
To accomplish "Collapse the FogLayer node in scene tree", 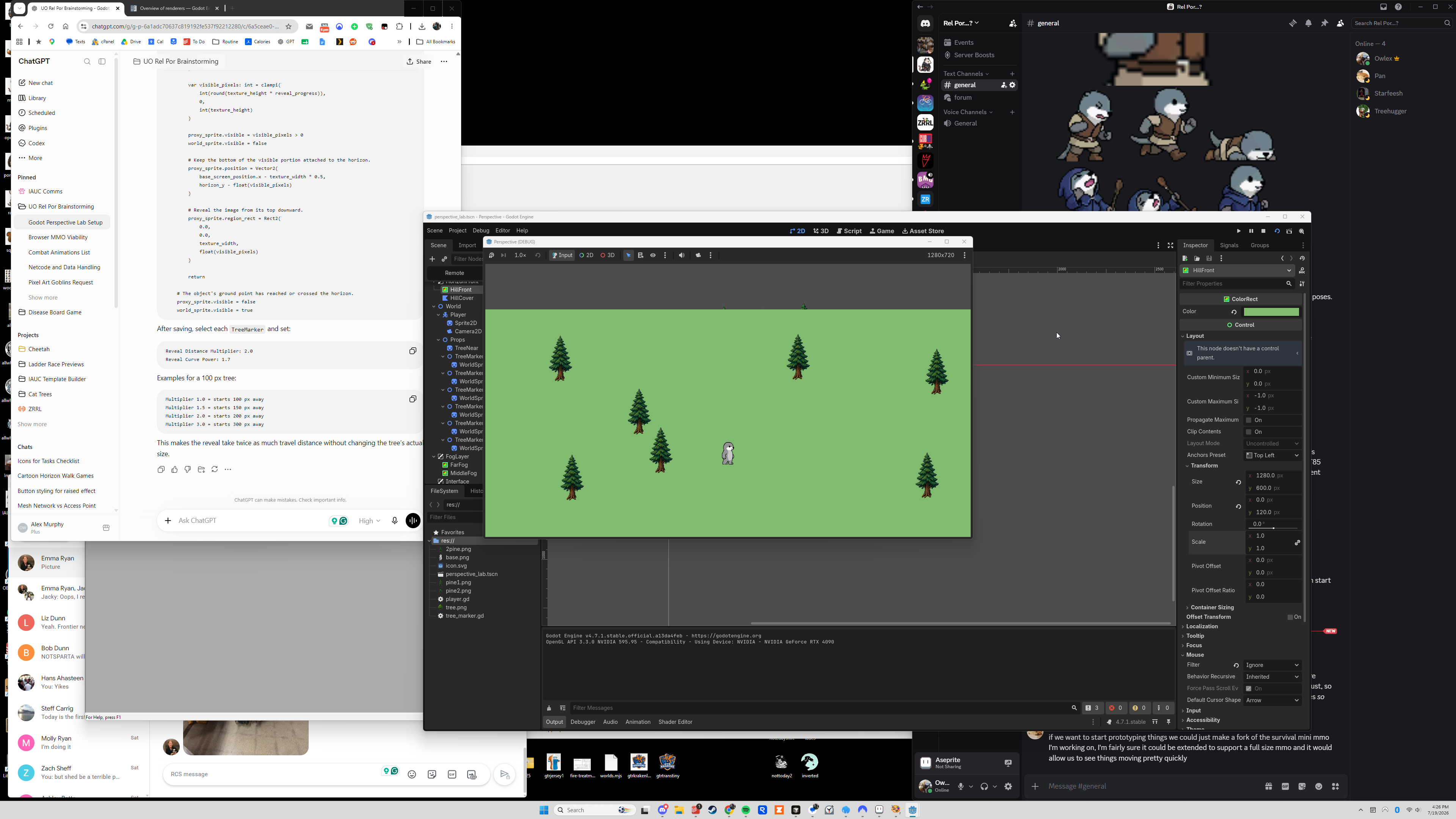I will click(433, 457).
